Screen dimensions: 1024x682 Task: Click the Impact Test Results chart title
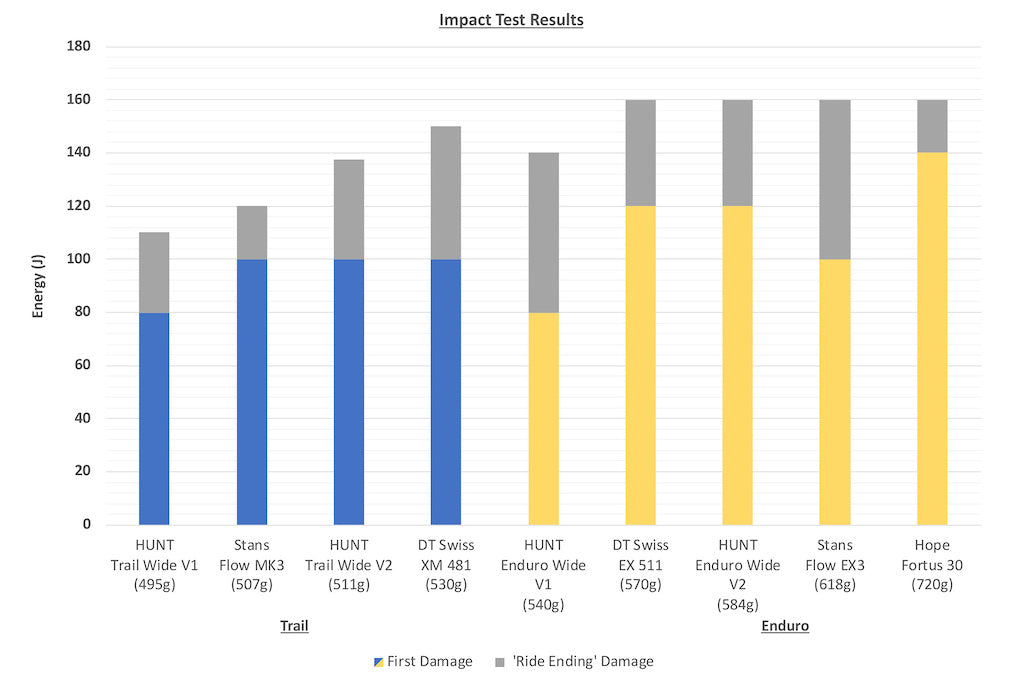click(511, 19)
